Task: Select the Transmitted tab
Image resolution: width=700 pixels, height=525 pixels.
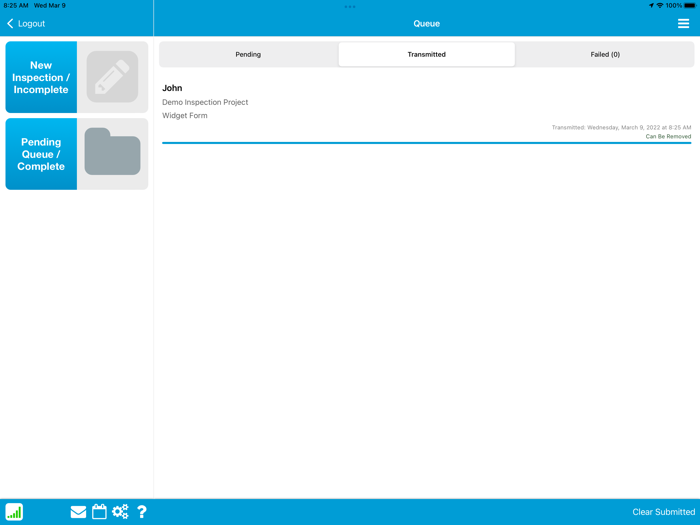Action: click(426, 54)
